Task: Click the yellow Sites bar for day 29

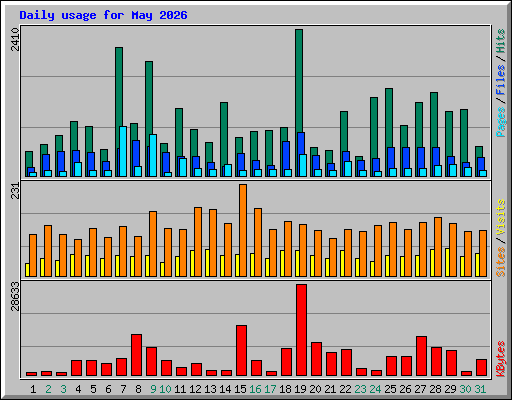Action: click(x=447, y=262)
